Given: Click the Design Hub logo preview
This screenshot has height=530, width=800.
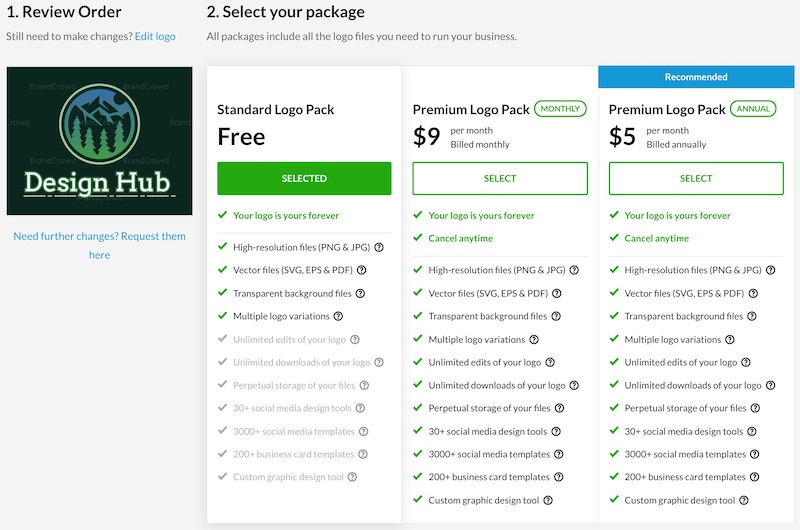Looking at the screenshot, I should click(99, 141).
